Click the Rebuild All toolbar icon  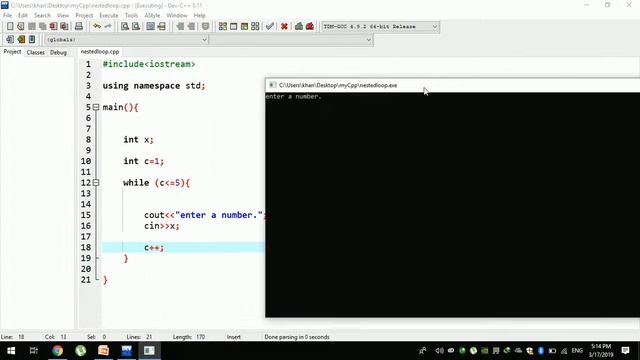(255, 27)
